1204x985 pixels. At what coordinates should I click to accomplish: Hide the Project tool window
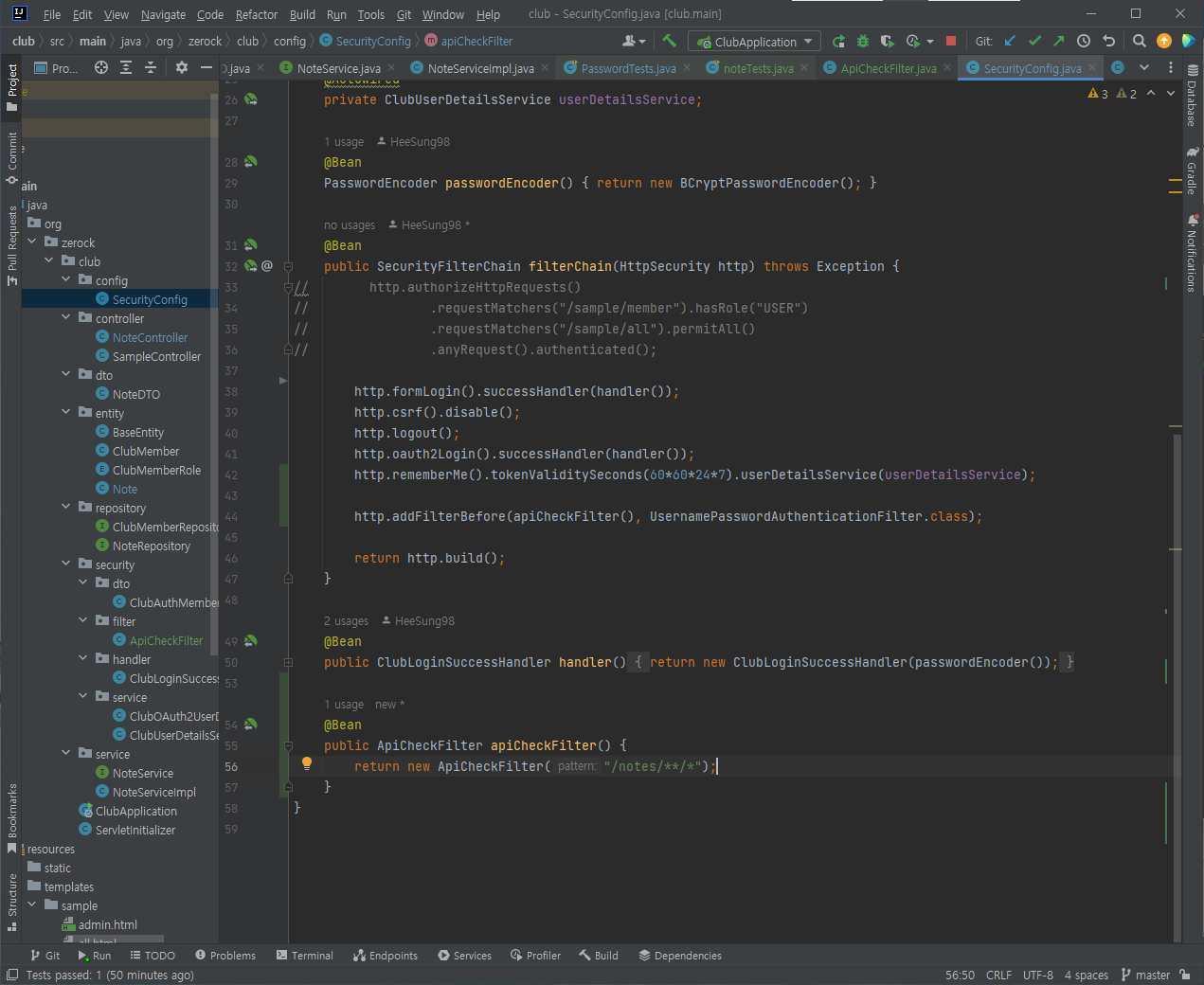pyautogui.click(x=206, y=67)
